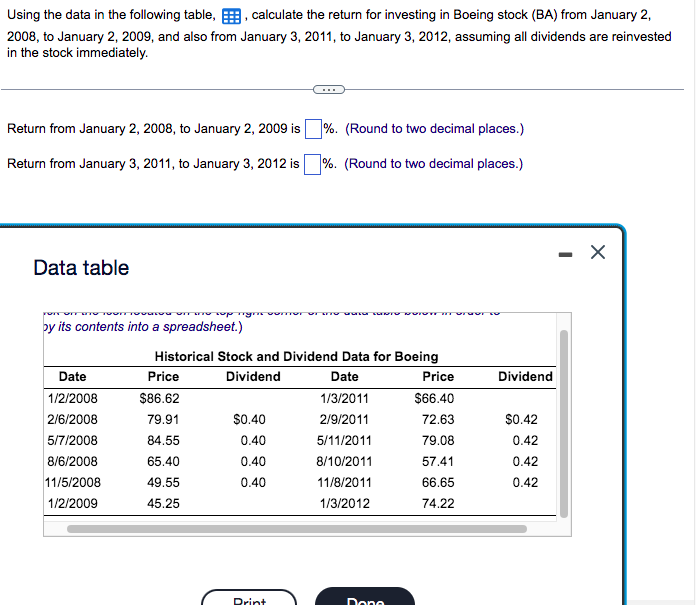This screenshot has height=605, width=696.
Task: Select the 8/10/2011 date cell
Action: [x=344, y=462]
